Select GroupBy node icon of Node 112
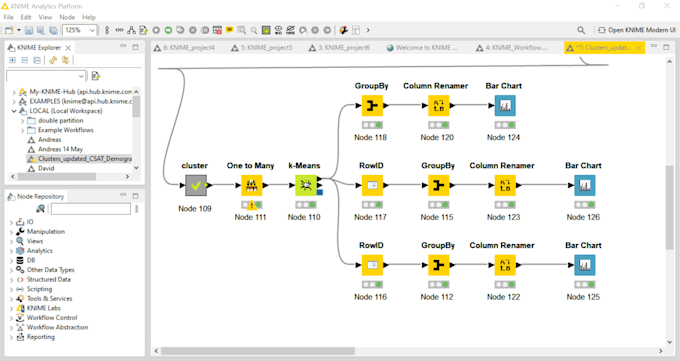 pyautogui.click(x=439, y=265)
